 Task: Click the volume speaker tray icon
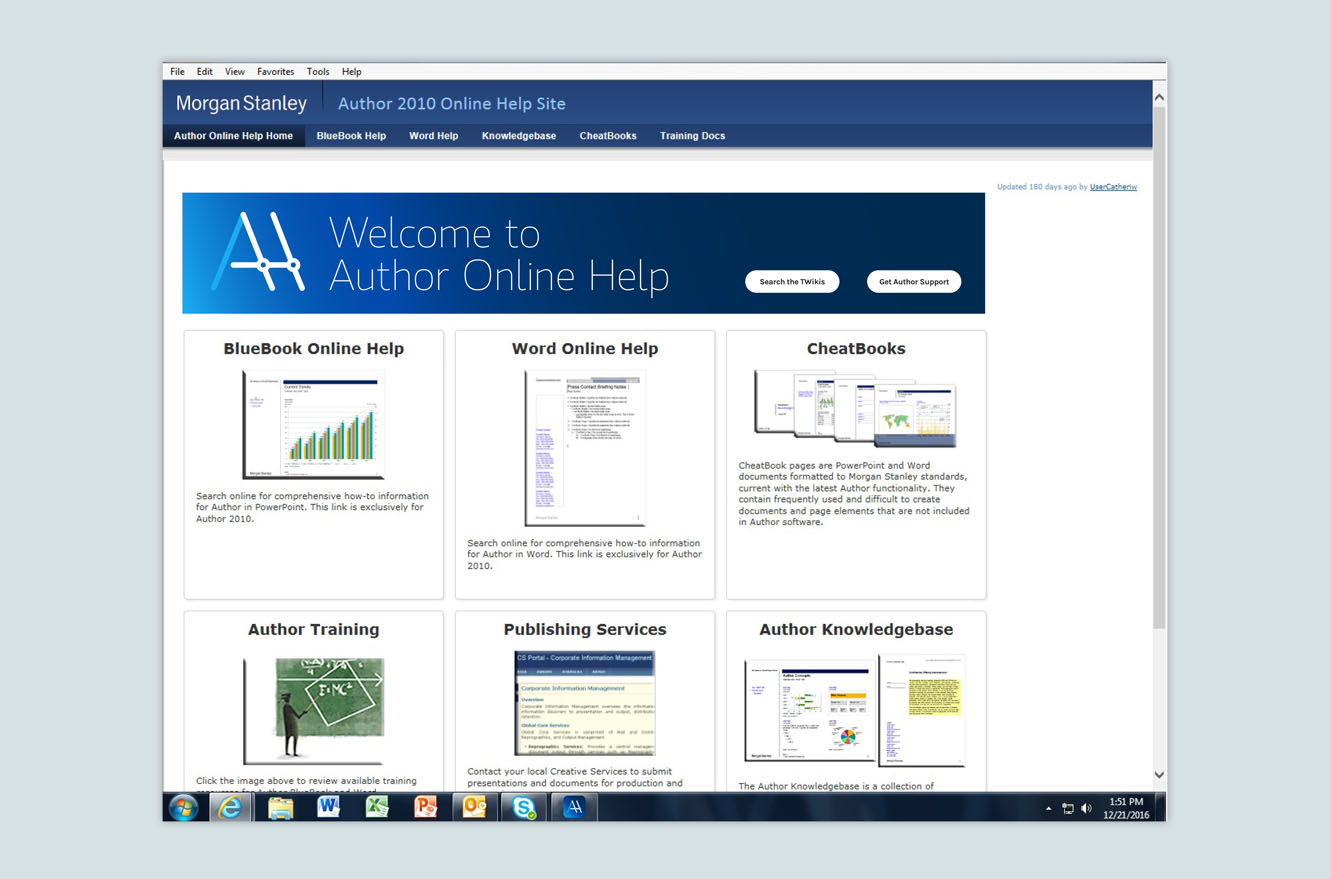(1086, 808)
